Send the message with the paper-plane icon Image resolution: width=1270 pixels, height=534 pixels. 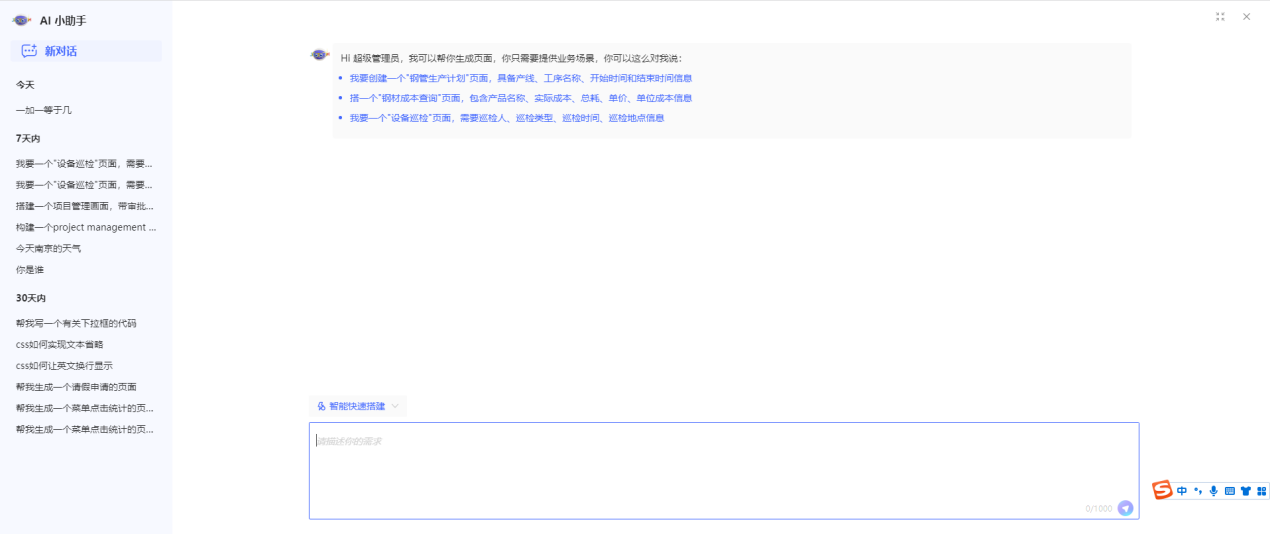1126,508
